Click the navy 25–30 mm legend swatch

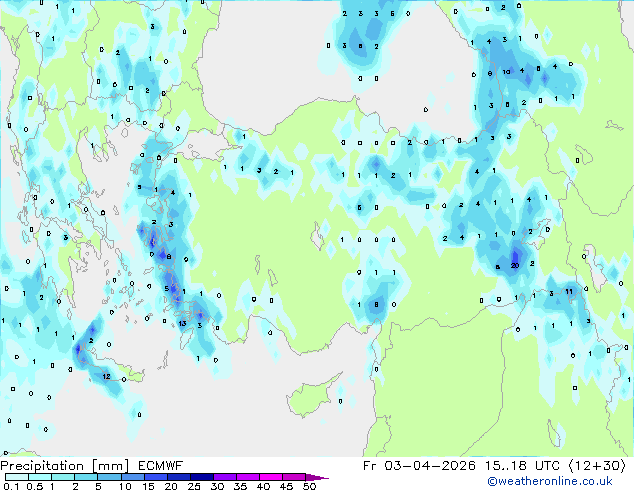[x=201, y=477]
